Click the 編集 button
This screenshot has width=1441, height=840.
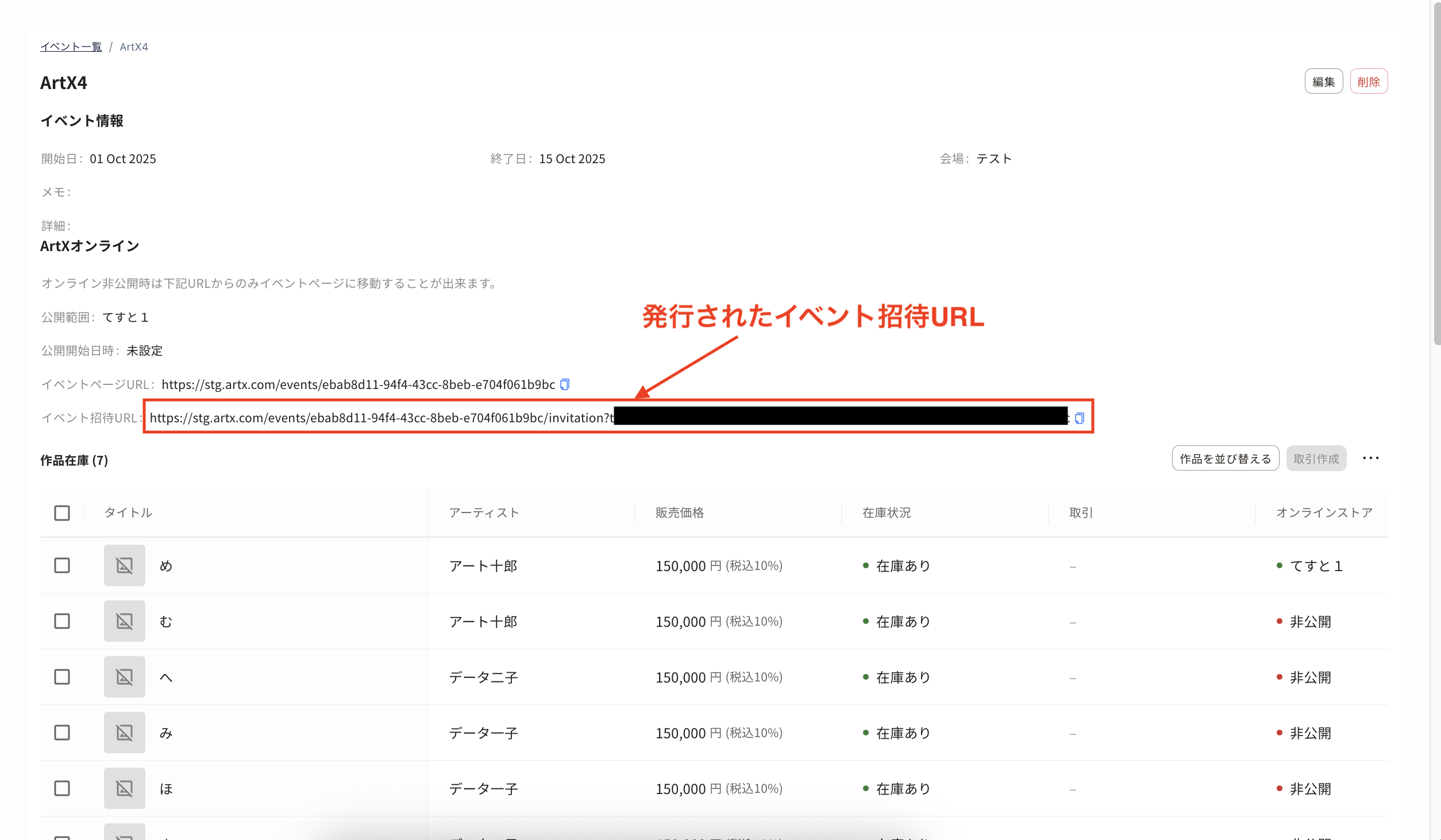[x=1323, y=81]
